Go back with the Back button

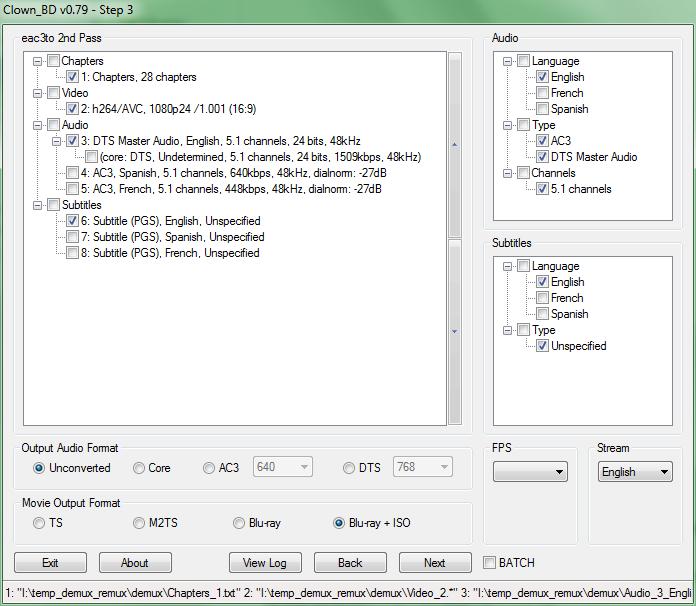pos(350,563)
